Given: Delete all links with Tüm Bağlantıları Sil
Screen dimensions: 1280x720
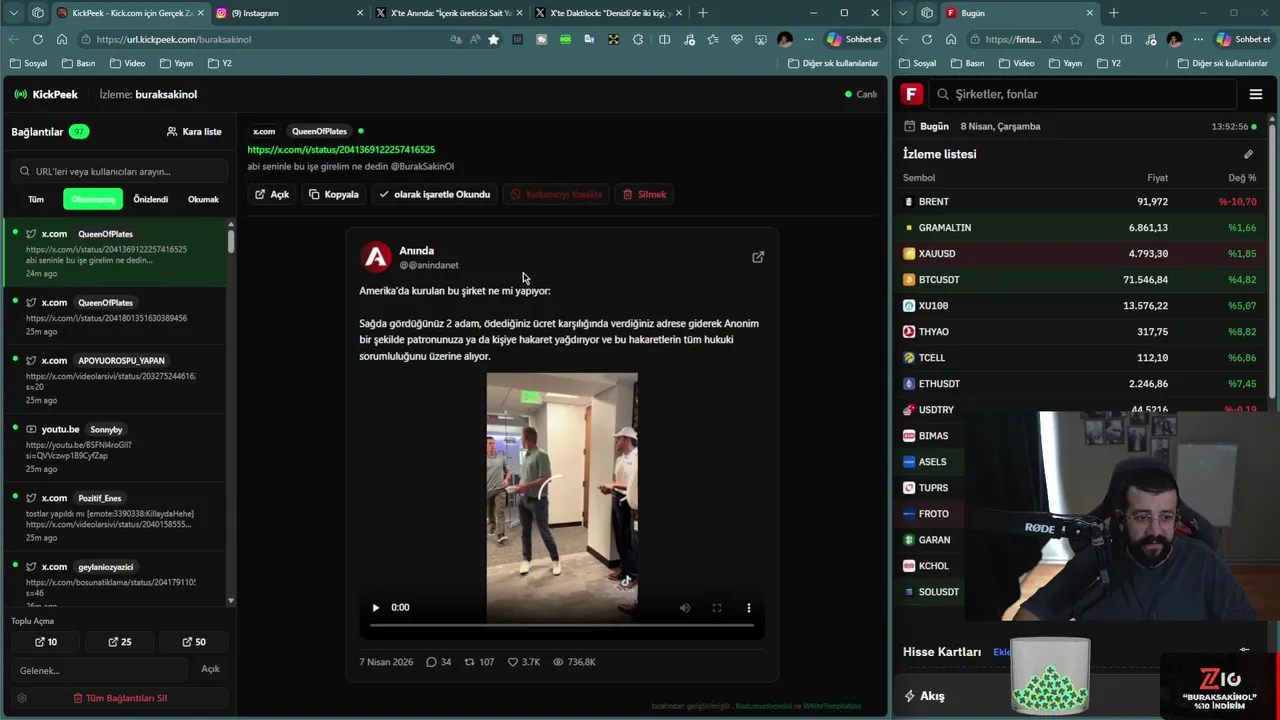Looking at the screenshot, I should [120, 698].
